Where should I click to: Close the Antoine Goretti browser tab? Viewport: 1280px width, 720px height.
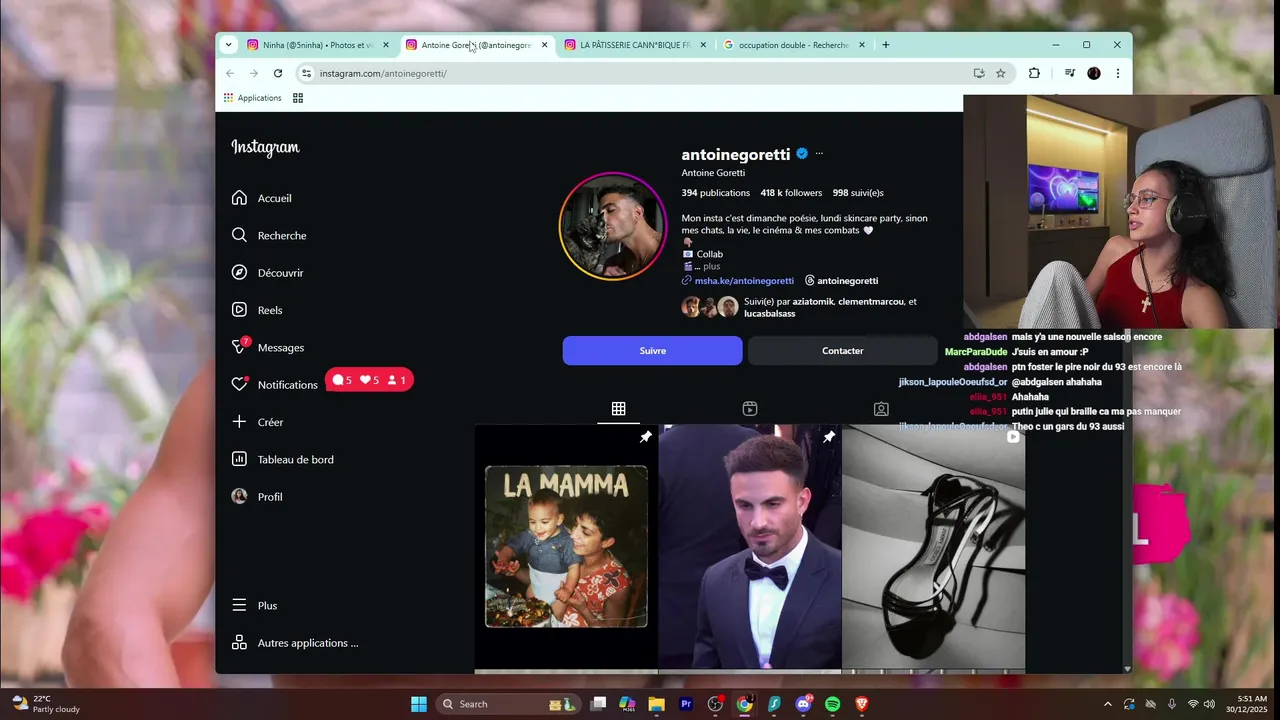point(545,45)
